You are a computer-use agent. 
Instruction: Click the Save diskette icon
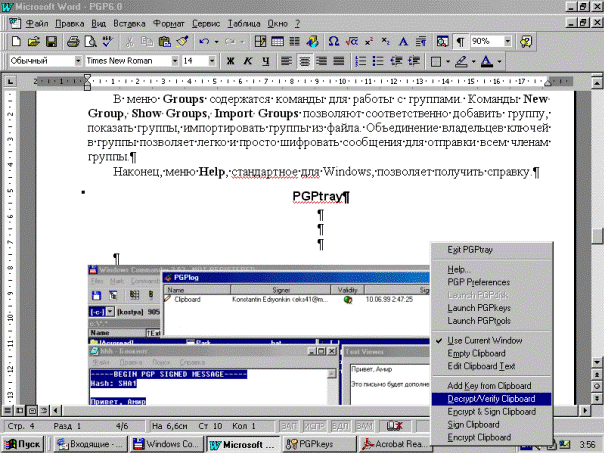50,42
